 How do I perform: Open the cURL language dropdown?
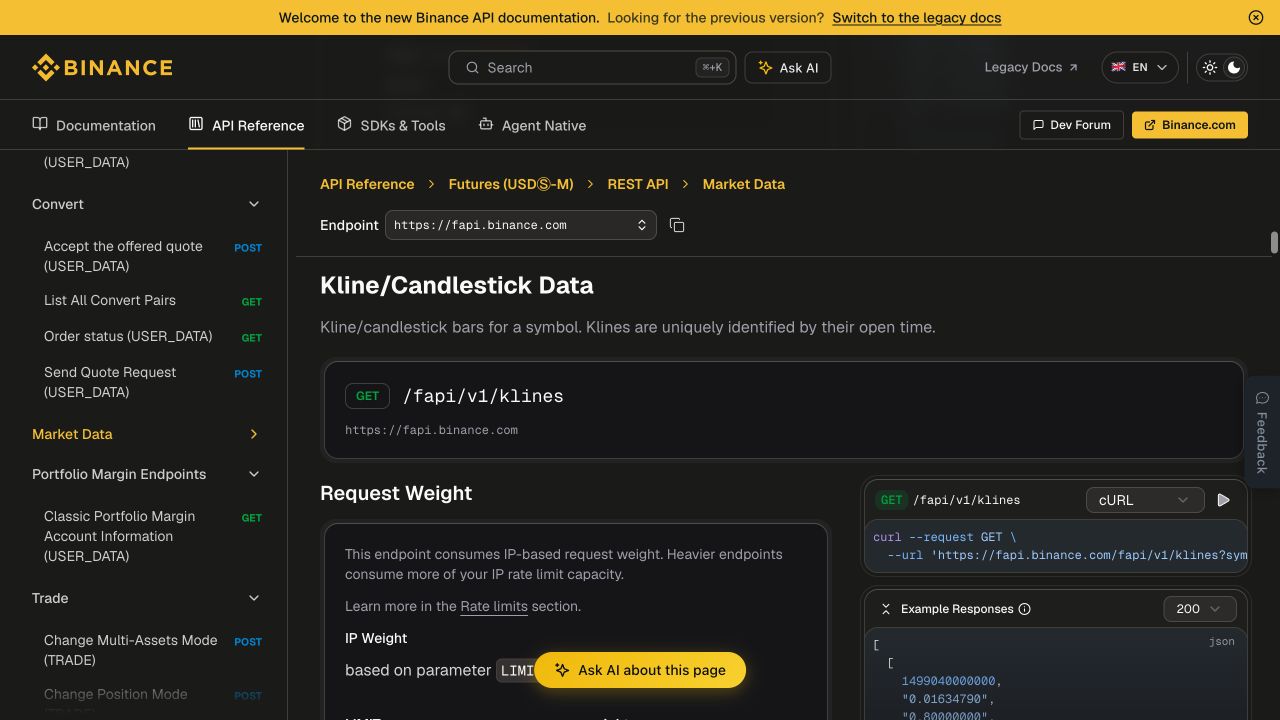[1145, 500]
